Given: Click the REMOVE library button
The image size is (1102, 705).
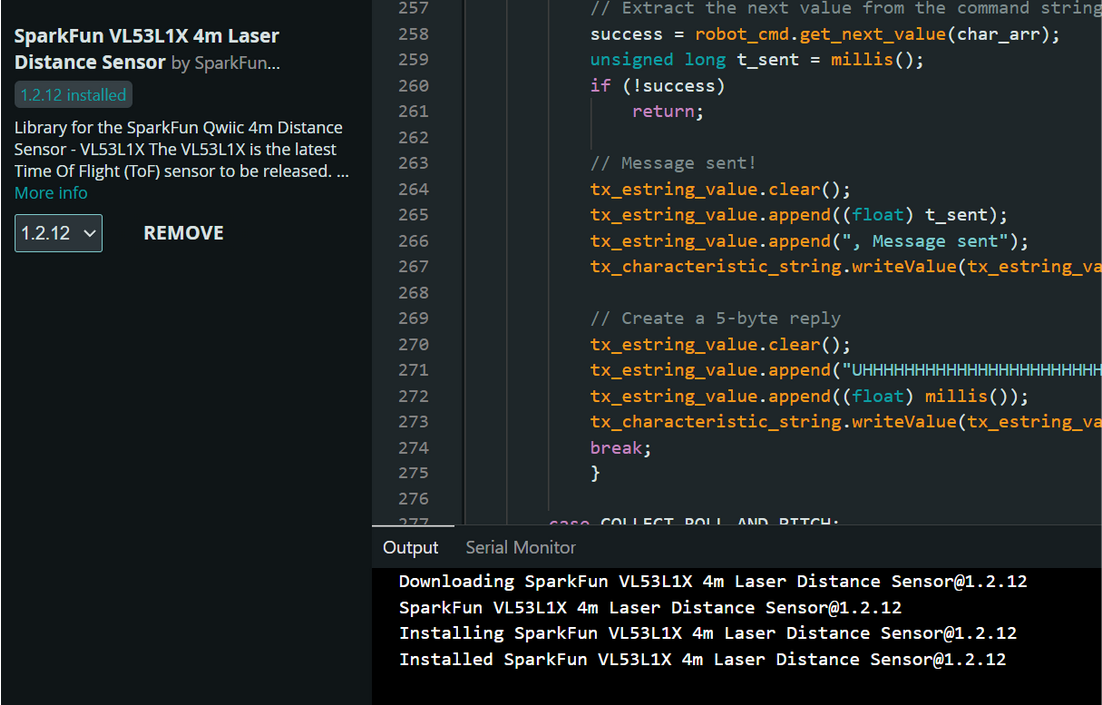Looking at the screenshot, I should [183, 233].
